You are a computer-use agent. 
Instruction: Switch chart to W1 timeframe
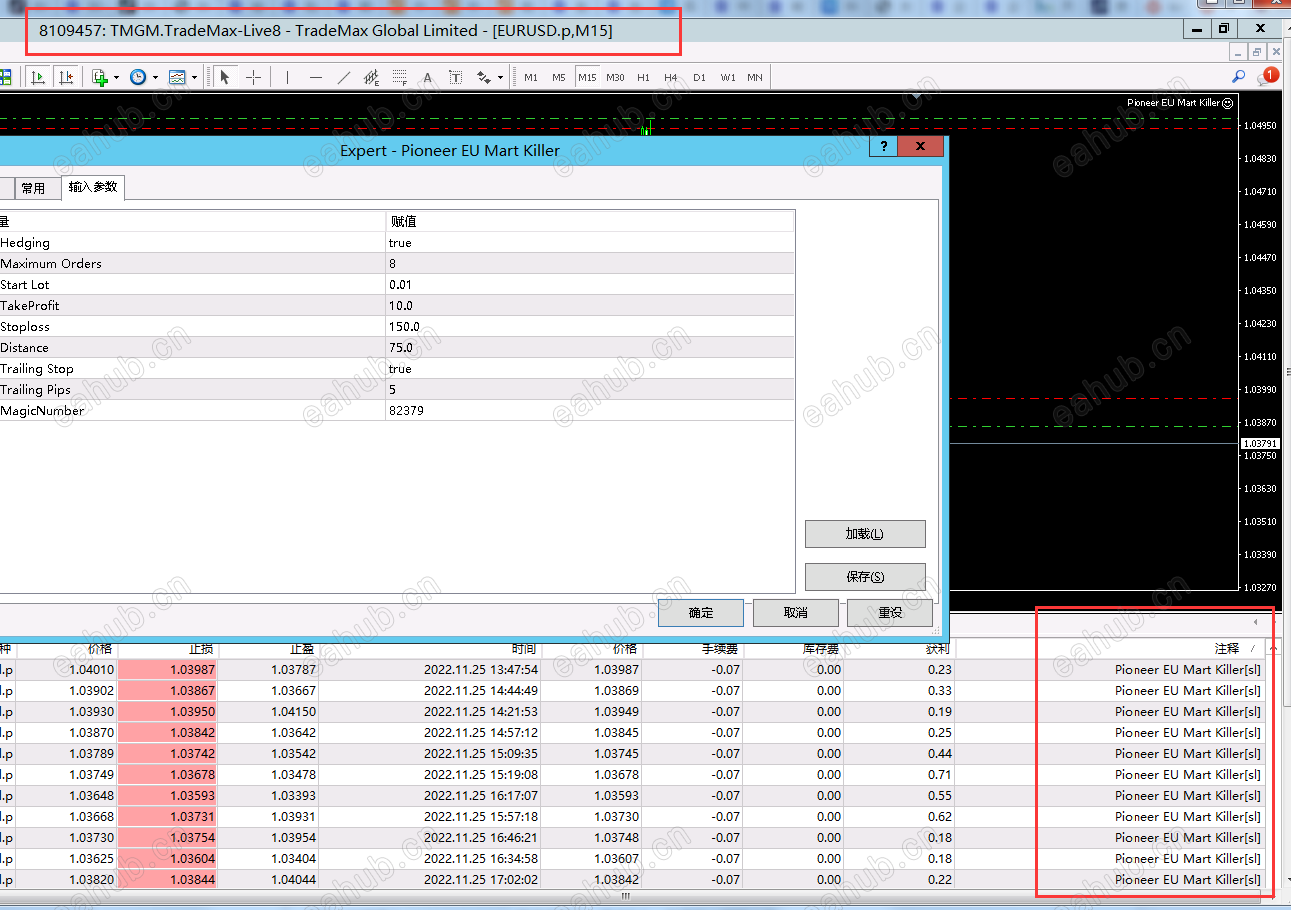point(727,77)
